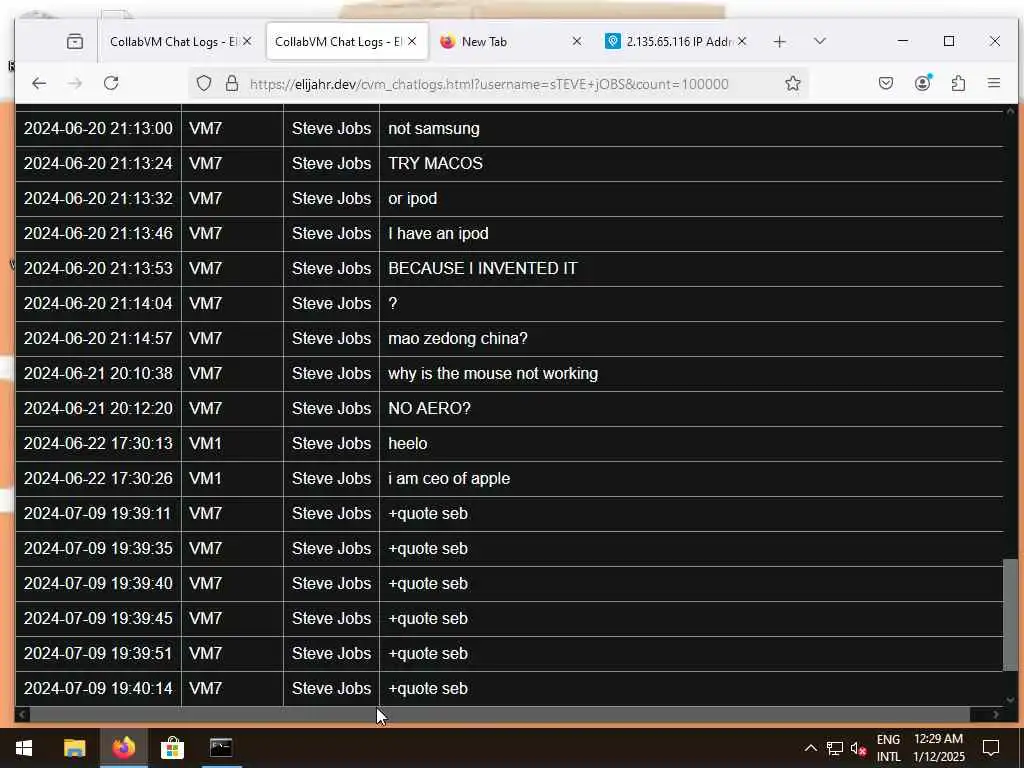Click the scroll-up arrow of the page

click(x=1010, y=112)
